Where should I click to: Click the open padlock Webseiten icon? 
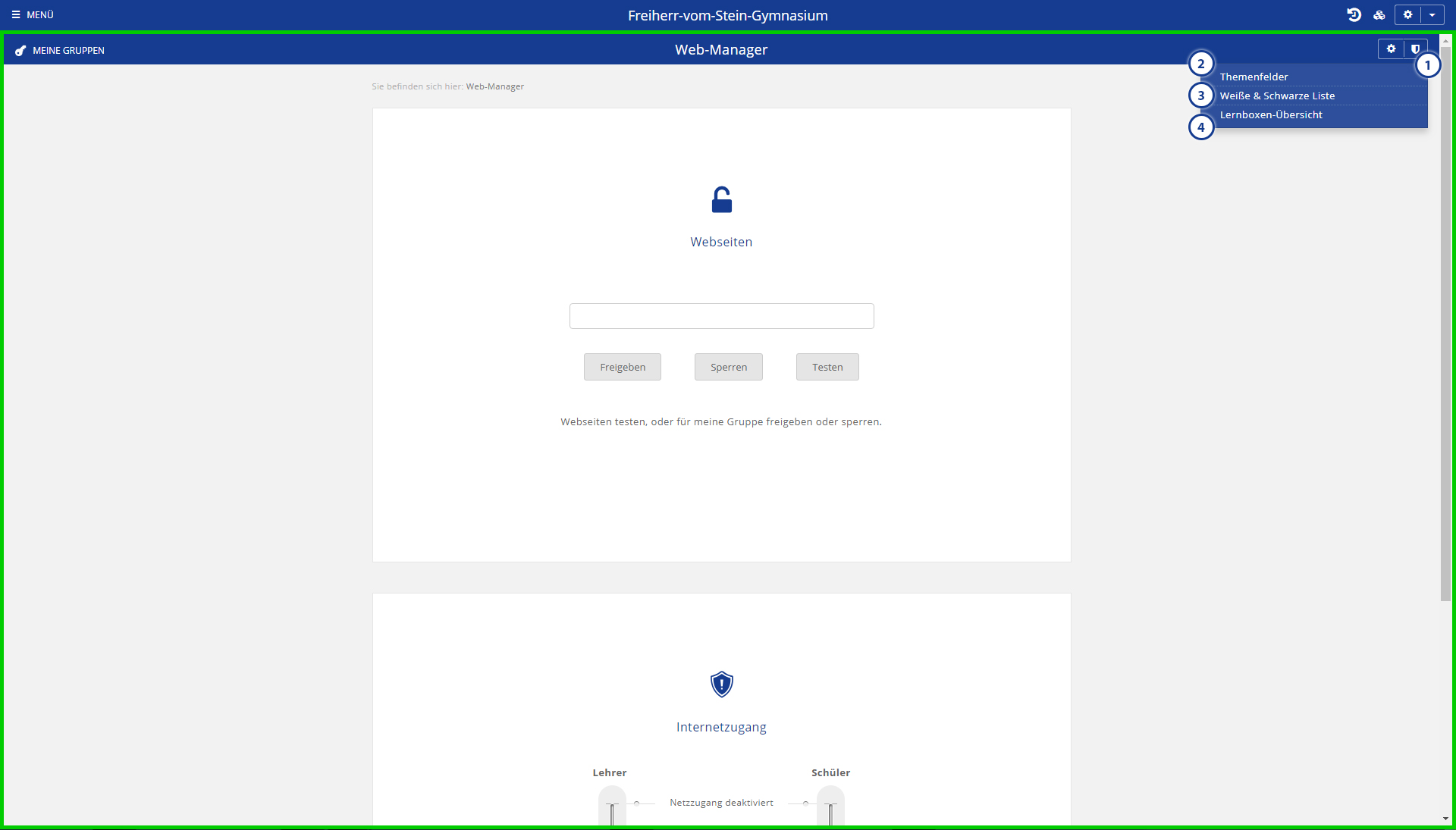(721, 200)
